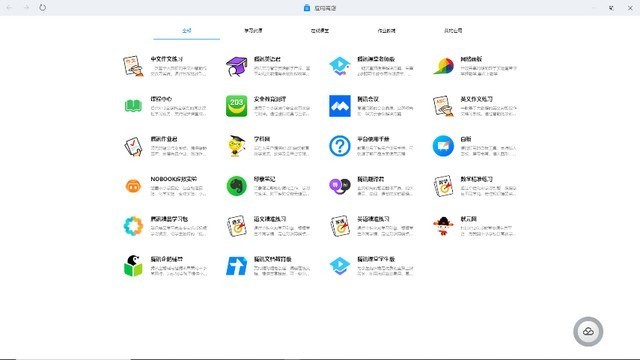Launch the 腾讯课堂 teacher edition play-button icon
The width and height of the screenshot is (640, 360).
(x=340, y=66)
